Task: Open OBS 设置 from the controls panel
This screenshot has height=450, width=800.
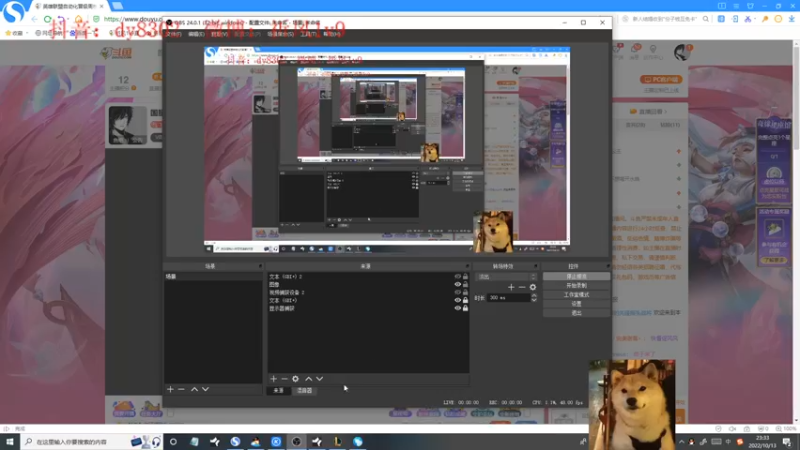Action: (x=577, y=304)
